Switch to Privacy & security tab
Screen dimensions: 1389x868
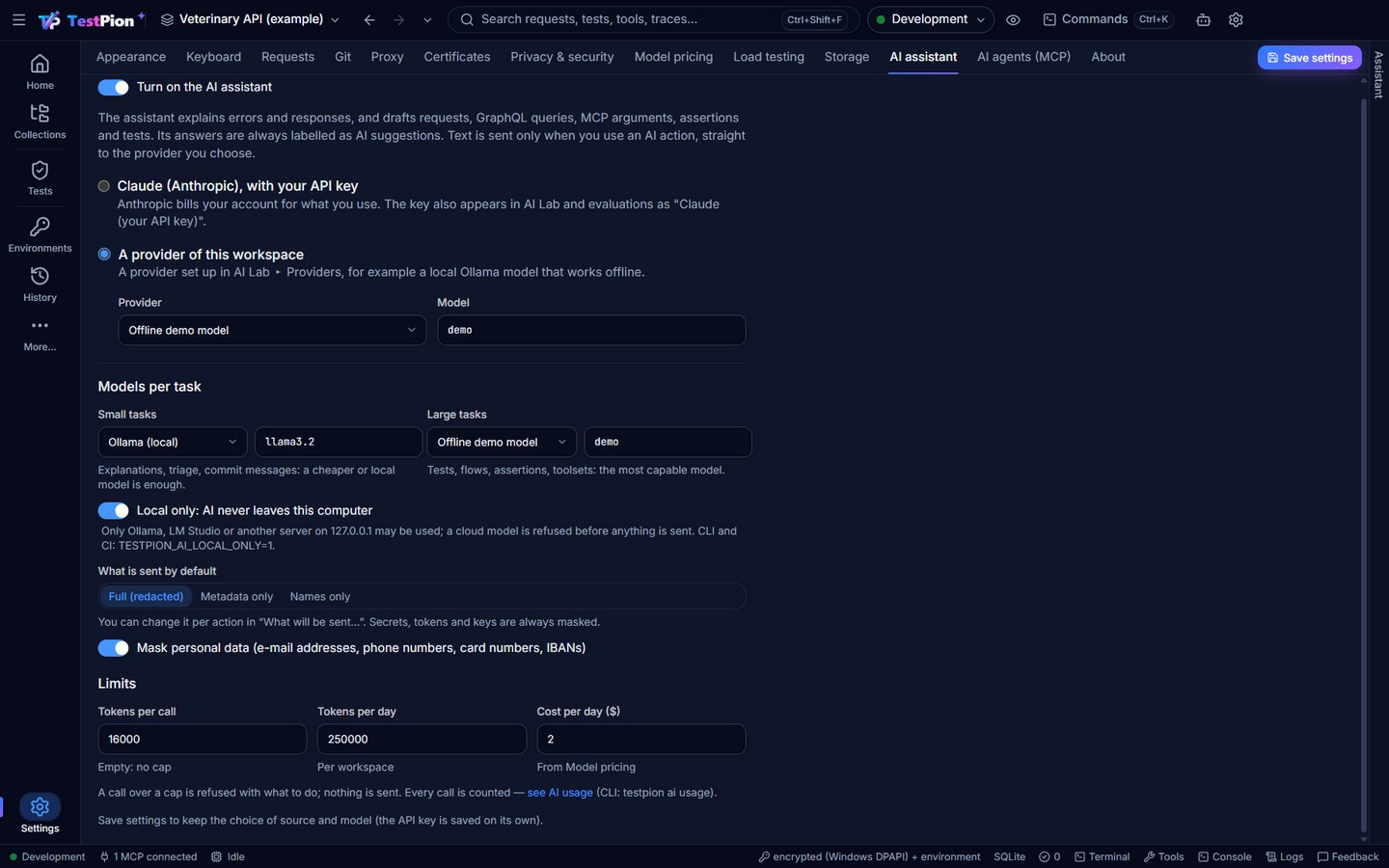coord(562,57)
